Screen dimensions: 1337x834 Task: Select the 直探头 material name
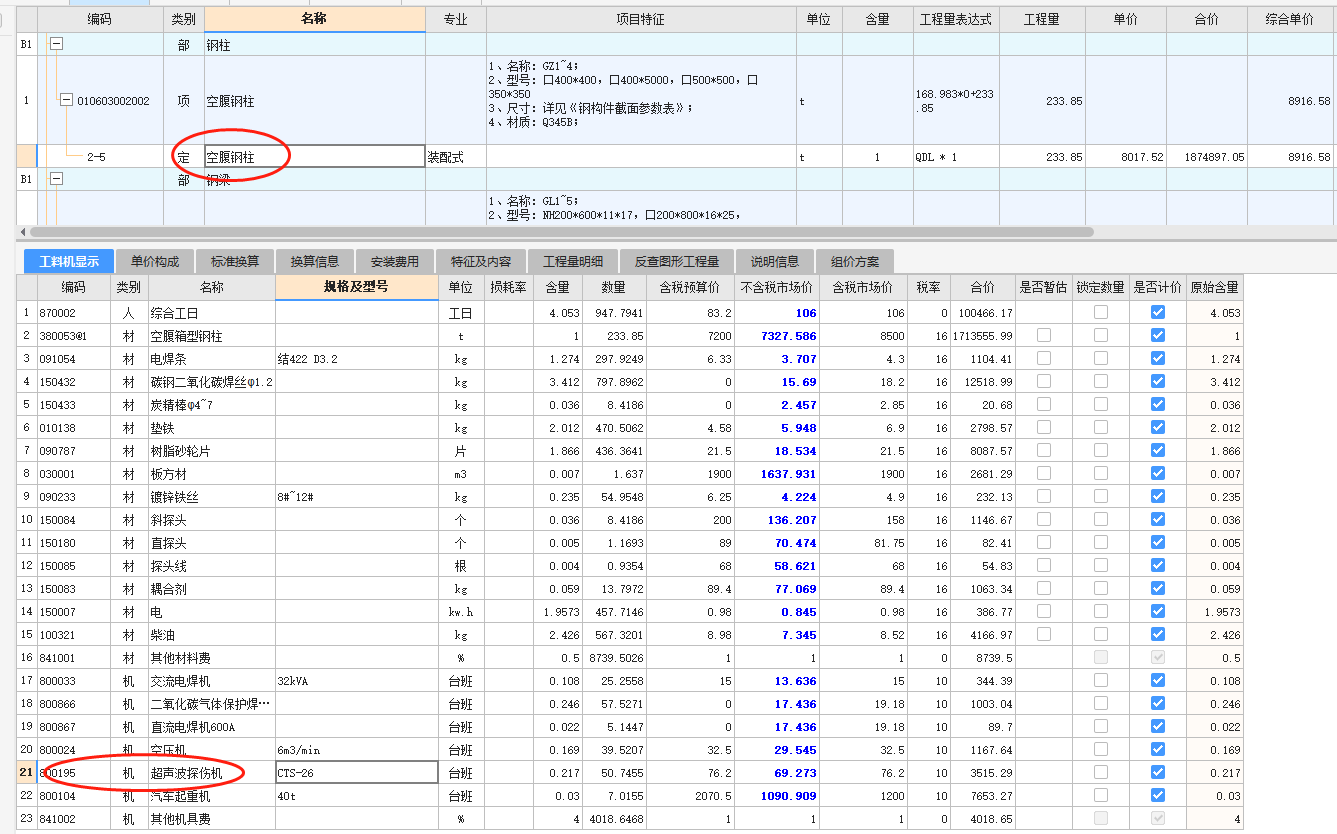[212, 542]
